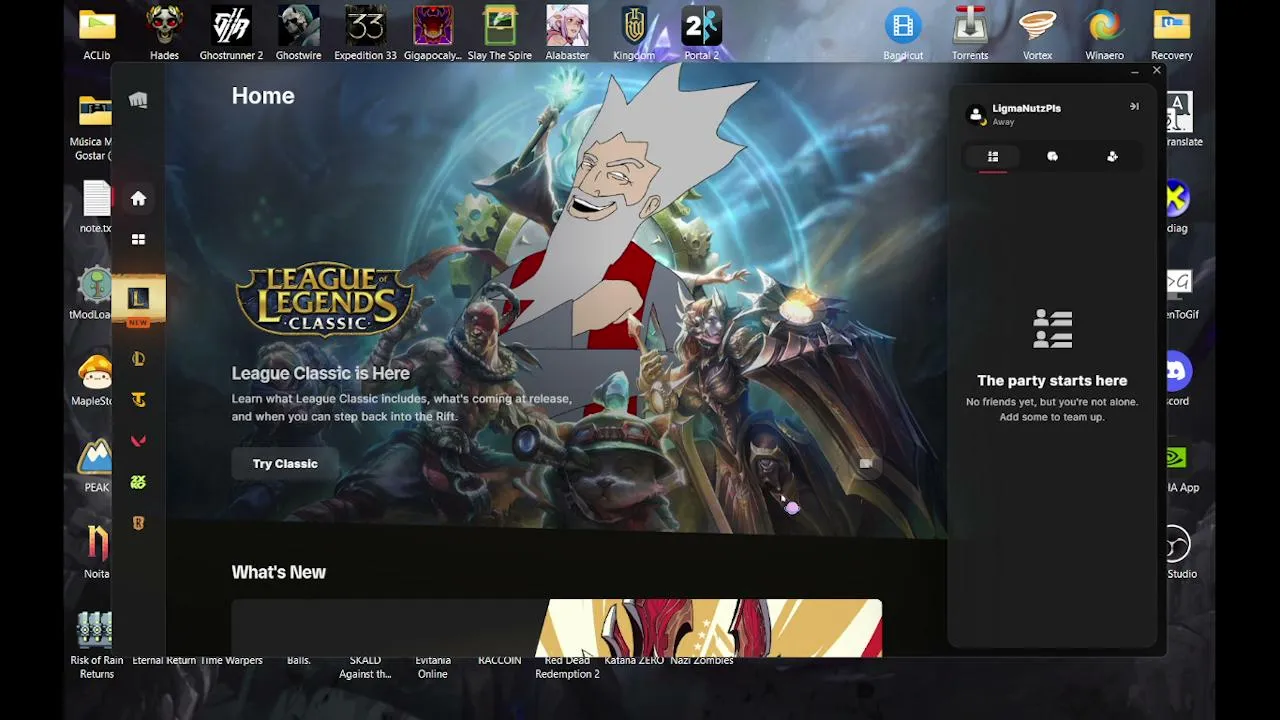Open the Bandicut desktop shortcut

tap(903, 34)
